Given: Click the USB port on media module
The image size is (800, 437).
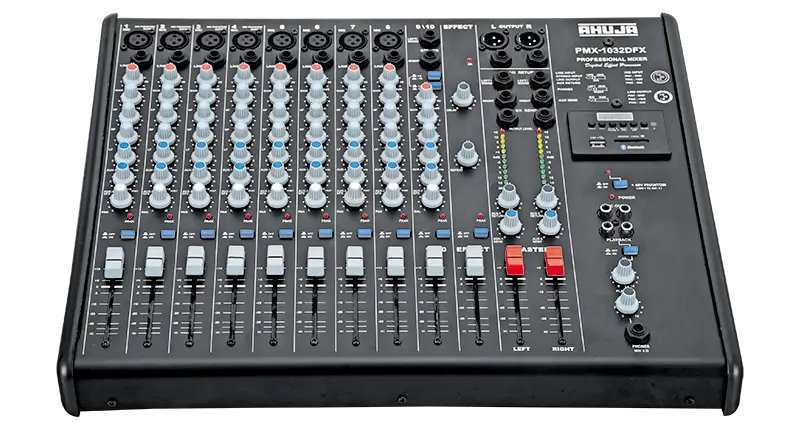Looking at the screenshot, I should [x=597, y=143].
